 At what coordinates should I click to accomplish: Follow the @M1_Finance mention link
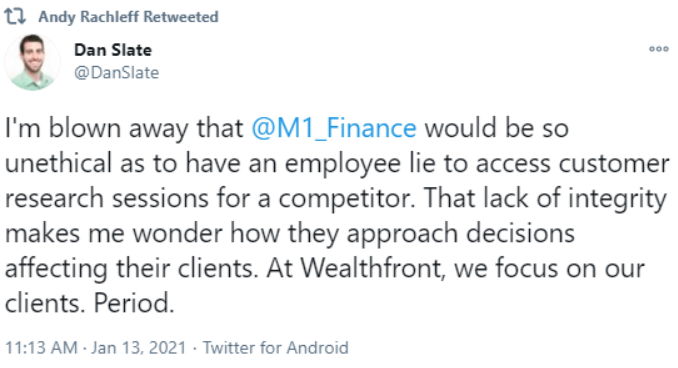(334, 128)
